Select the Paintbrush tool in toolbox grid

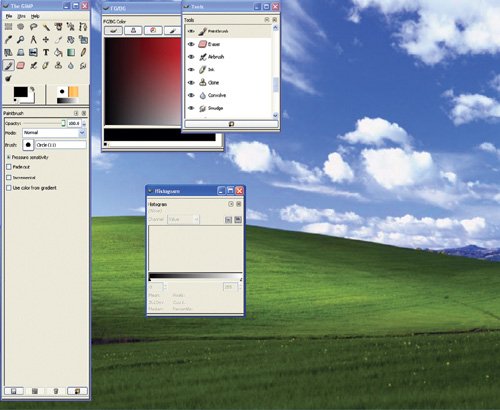8,66
